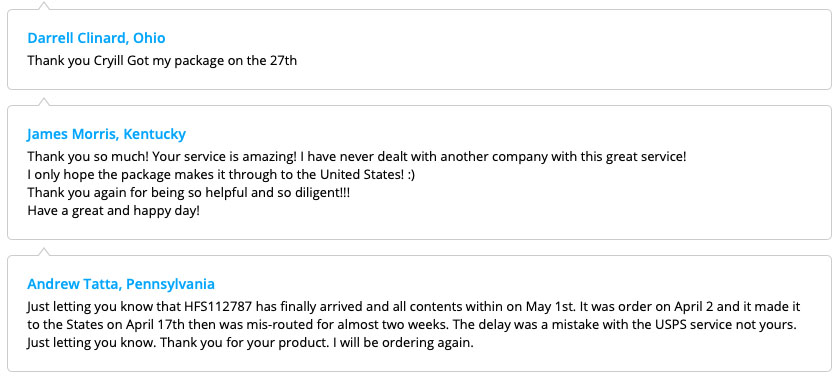Click 'Thank you for your product' sentence
The width and height of the screenshot is (838, 378).
(245, 343)
